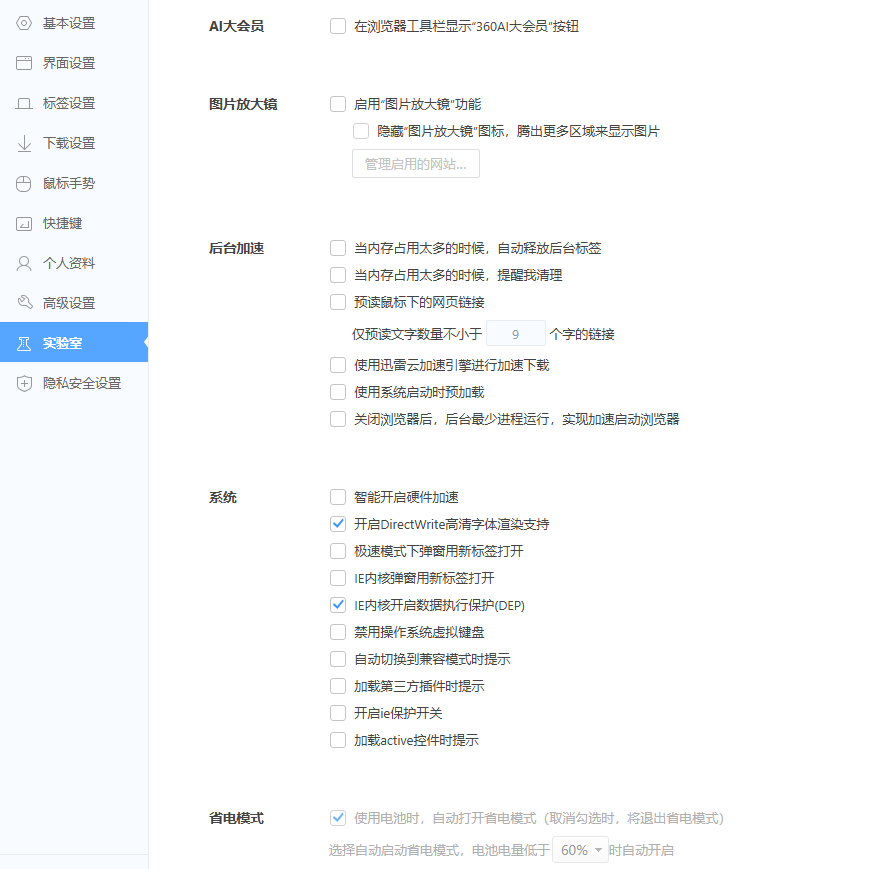
Task: Open 隐私安全设置 section
Action: click(74, 383)
